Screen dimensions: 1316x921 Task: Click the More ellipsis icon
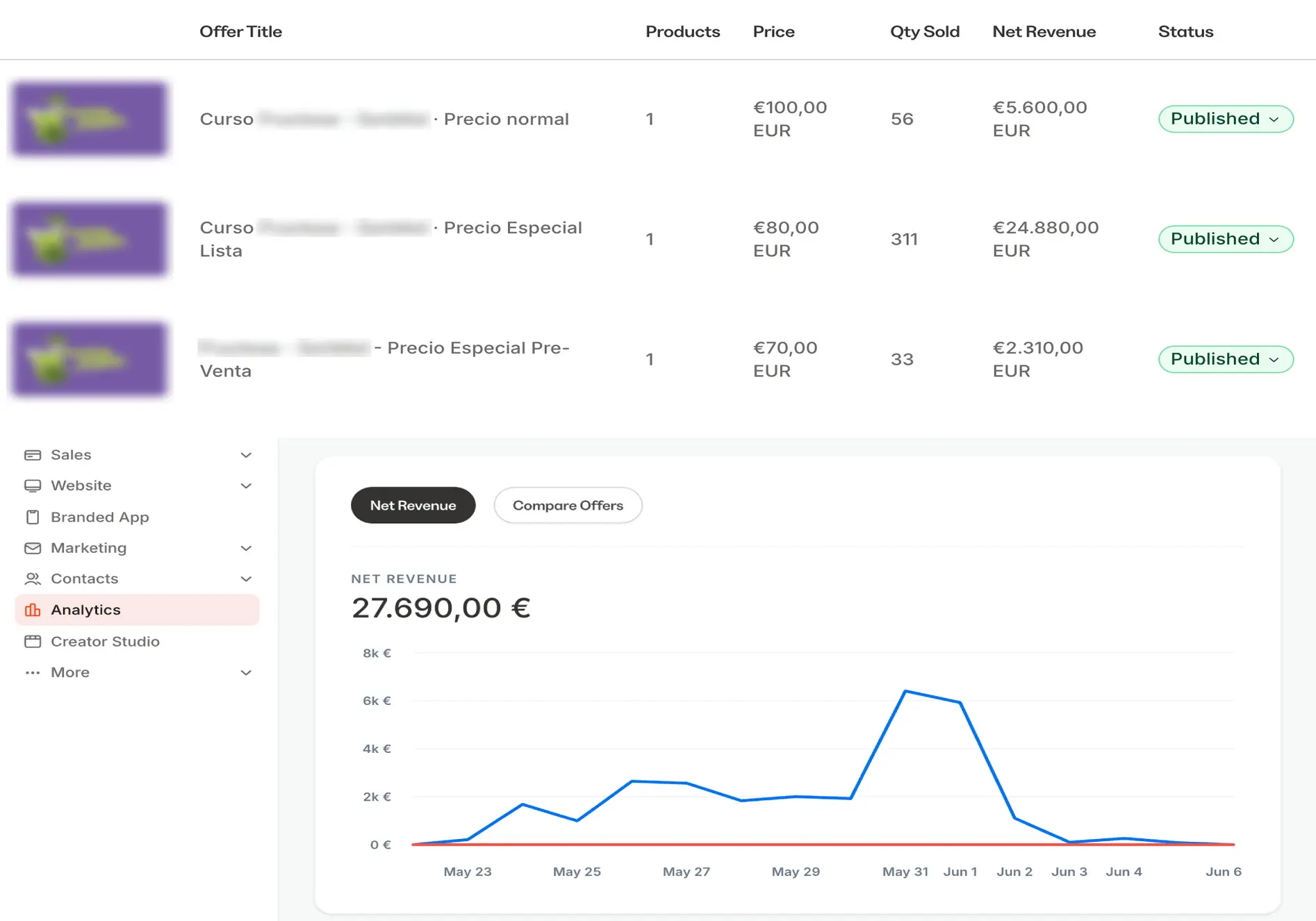33,672
